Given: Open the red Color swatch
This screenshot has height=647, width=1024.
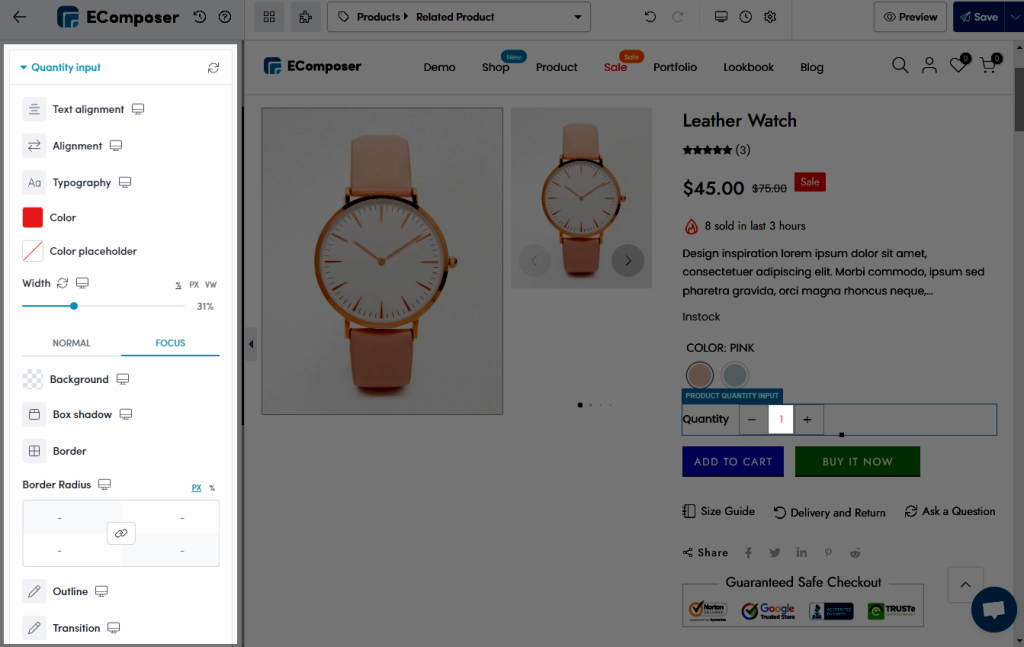Looking at the screenshot, I should (x=33, y=217).
